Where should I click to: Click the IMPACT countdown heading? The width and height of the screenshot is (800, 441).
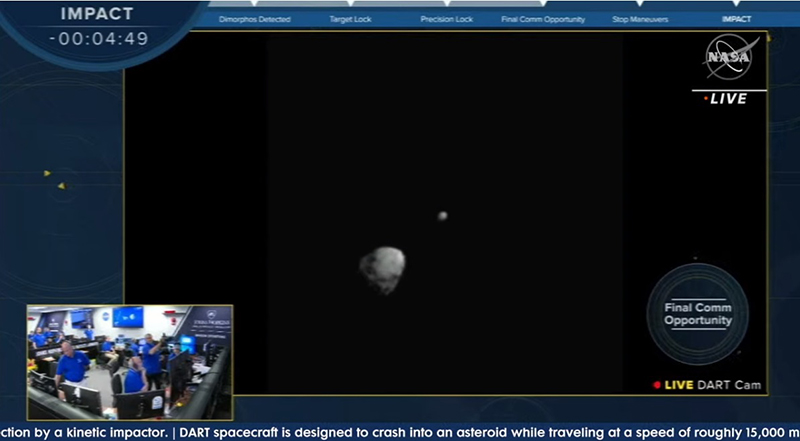click(x=97, y=14)
